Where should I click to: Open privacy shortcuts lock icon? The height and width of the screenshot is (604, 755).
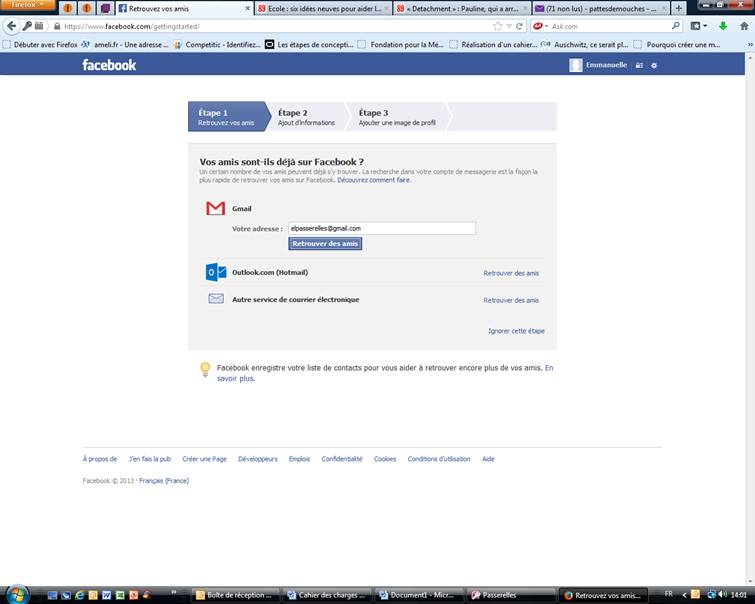(x=639, y=66)
